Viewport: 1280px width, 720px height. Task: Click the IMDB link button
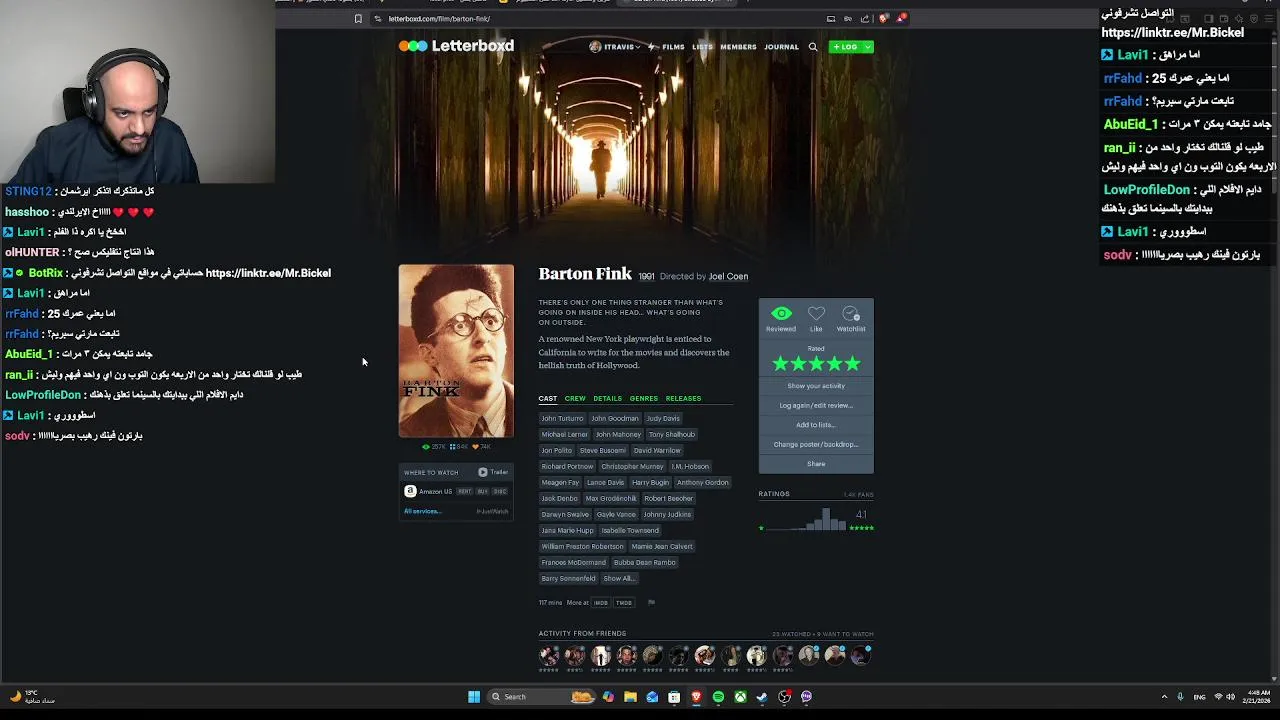[x=600, y=603]
